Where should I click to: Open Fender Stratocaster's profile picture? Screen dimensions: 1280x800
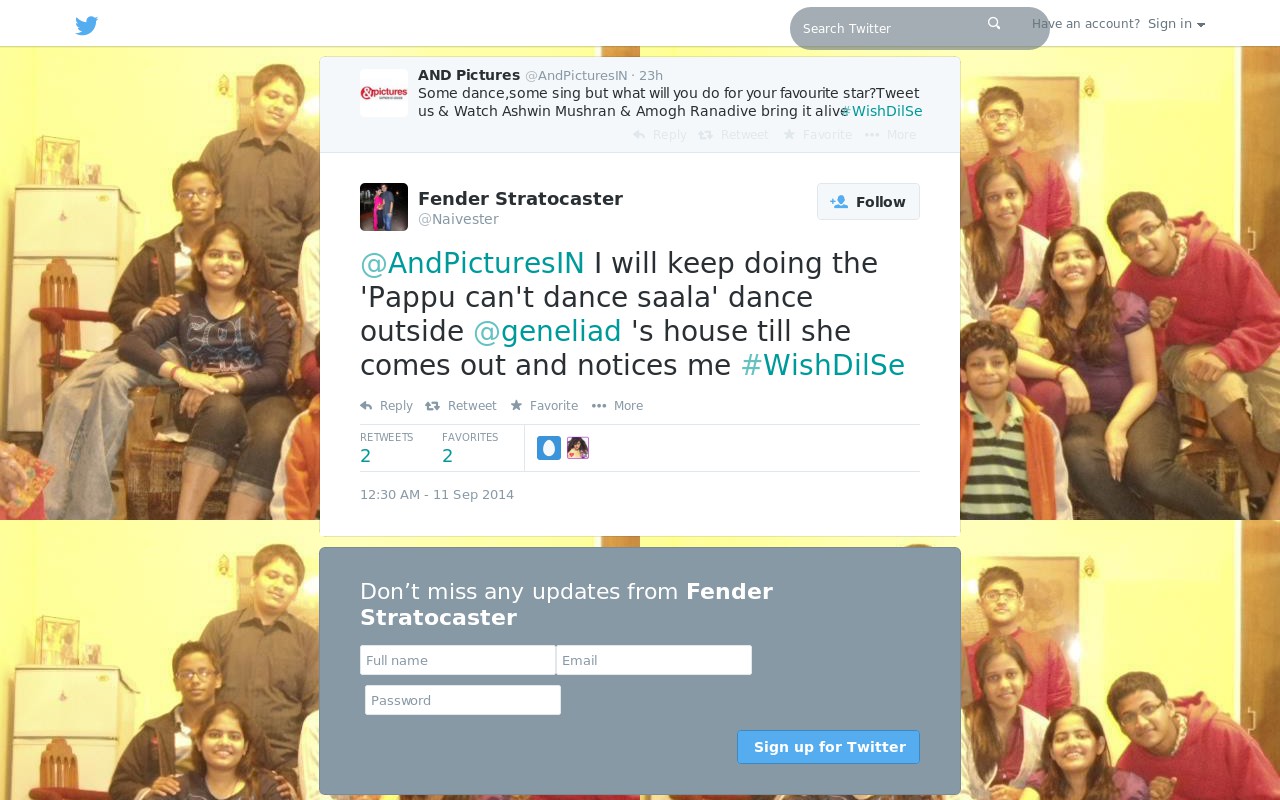384,207
